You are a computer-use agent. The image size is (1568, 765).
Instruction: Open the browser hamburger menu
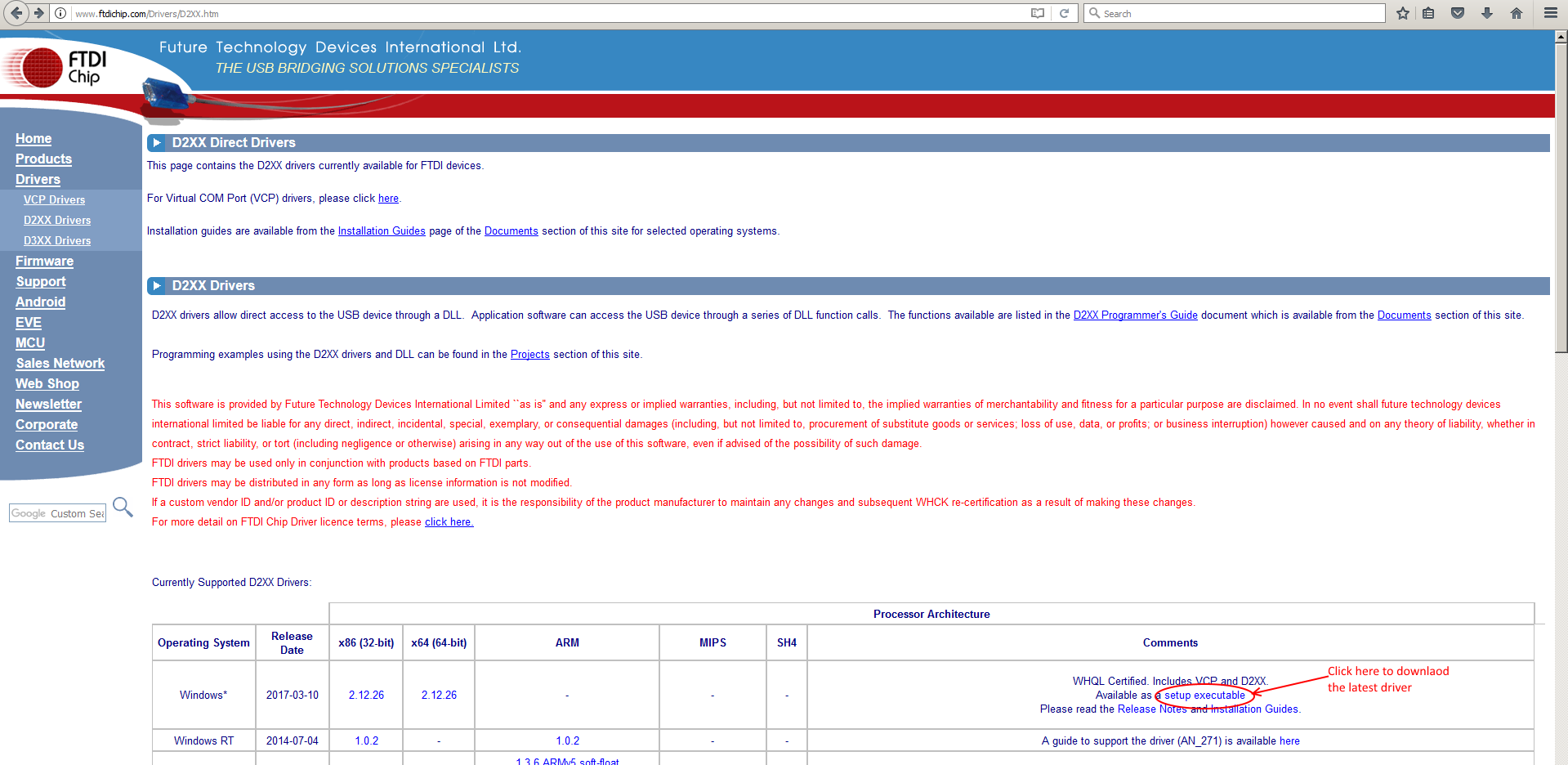tap(1551, 13)
